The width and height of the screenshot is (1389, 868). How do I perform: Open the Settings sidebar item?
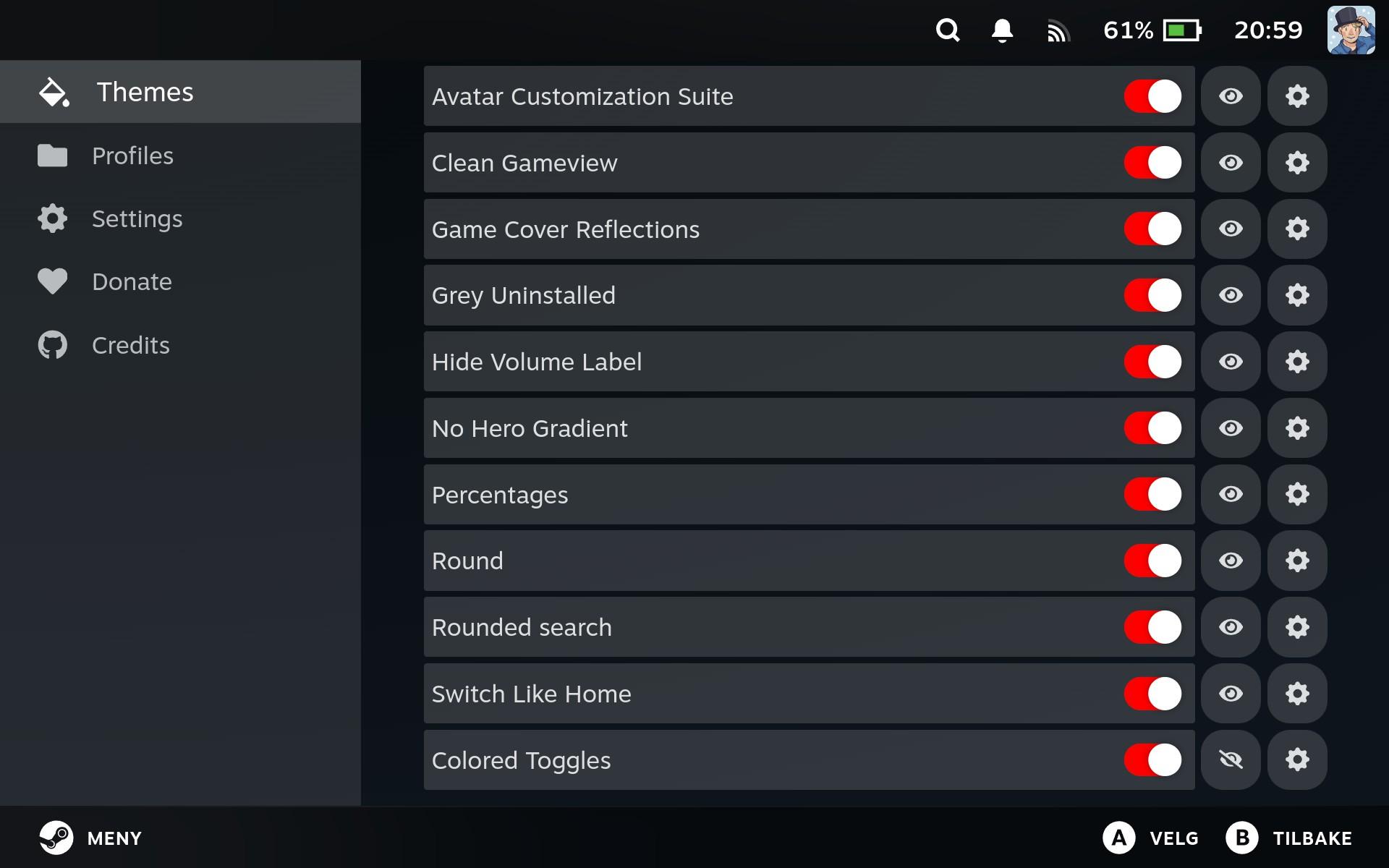click(x=137, y=218)
